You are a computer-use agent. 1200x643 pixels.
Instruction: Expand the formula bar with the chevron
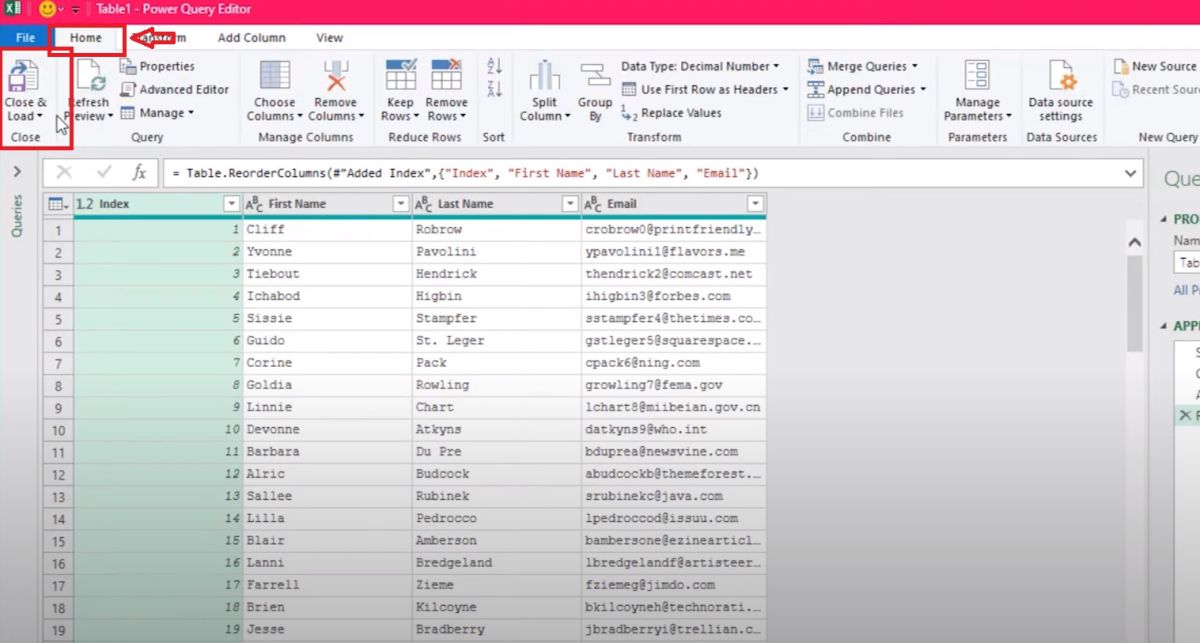tap(1132, 173)
